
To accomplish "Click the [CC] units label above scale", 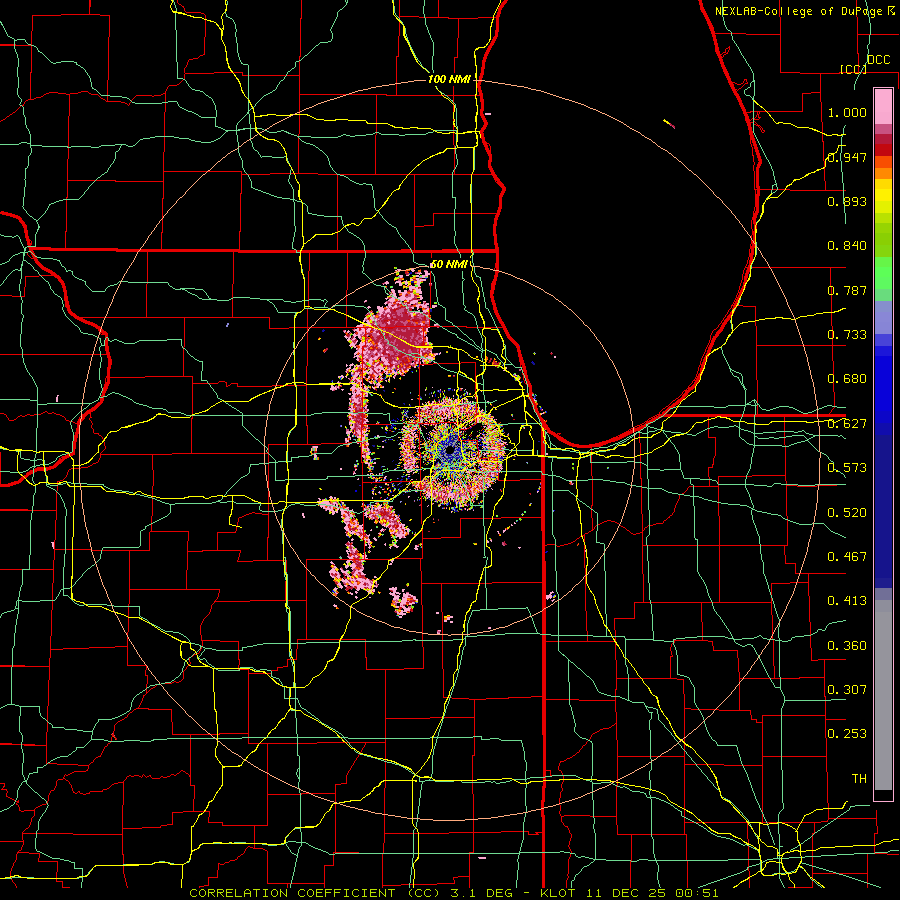I will click(x=853, y=69).
